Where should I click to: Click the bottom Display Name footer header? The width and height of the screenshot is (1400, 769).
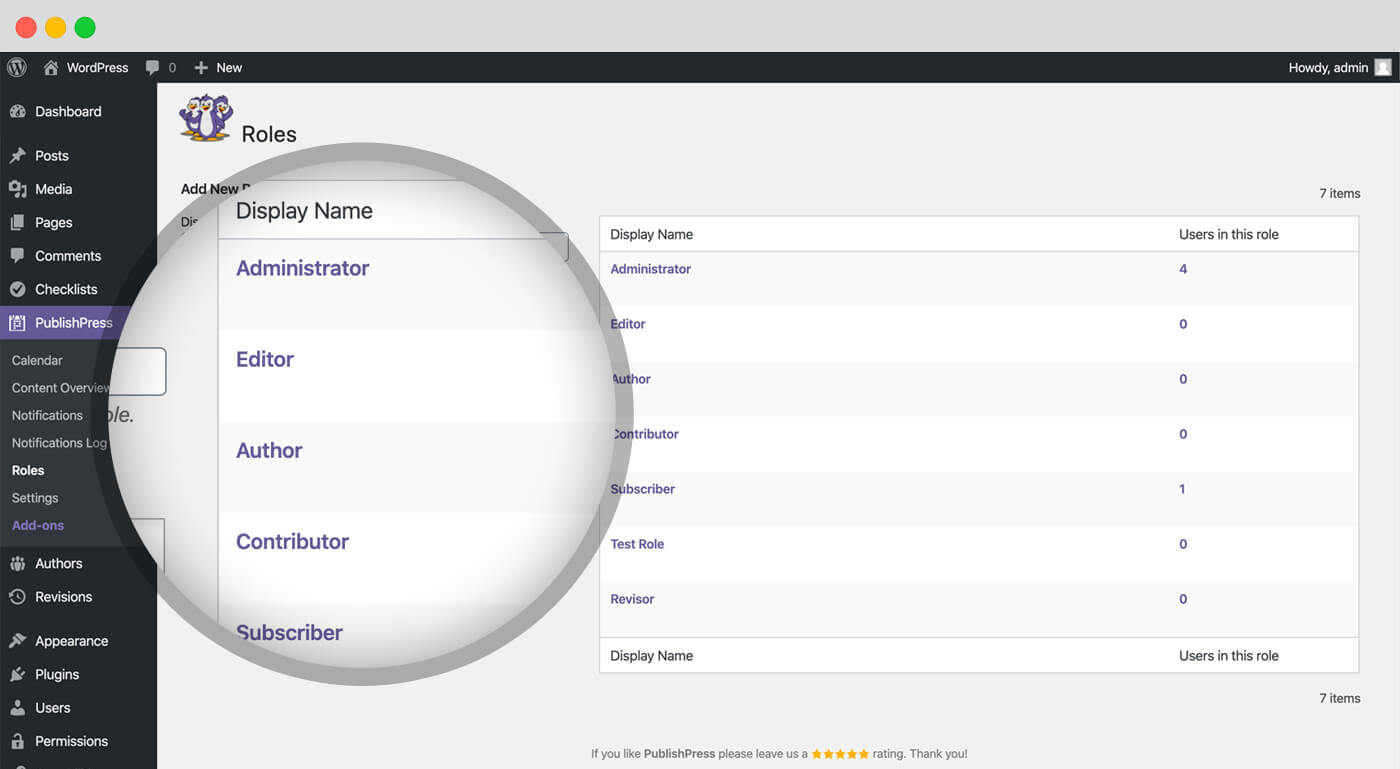(x=652, y=656)
